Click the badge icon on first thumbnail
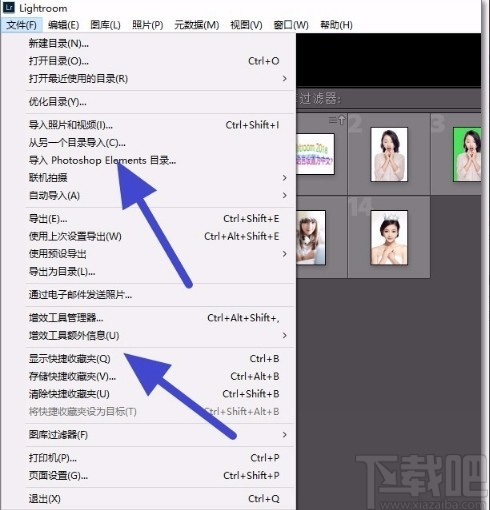 click(337, 120)
